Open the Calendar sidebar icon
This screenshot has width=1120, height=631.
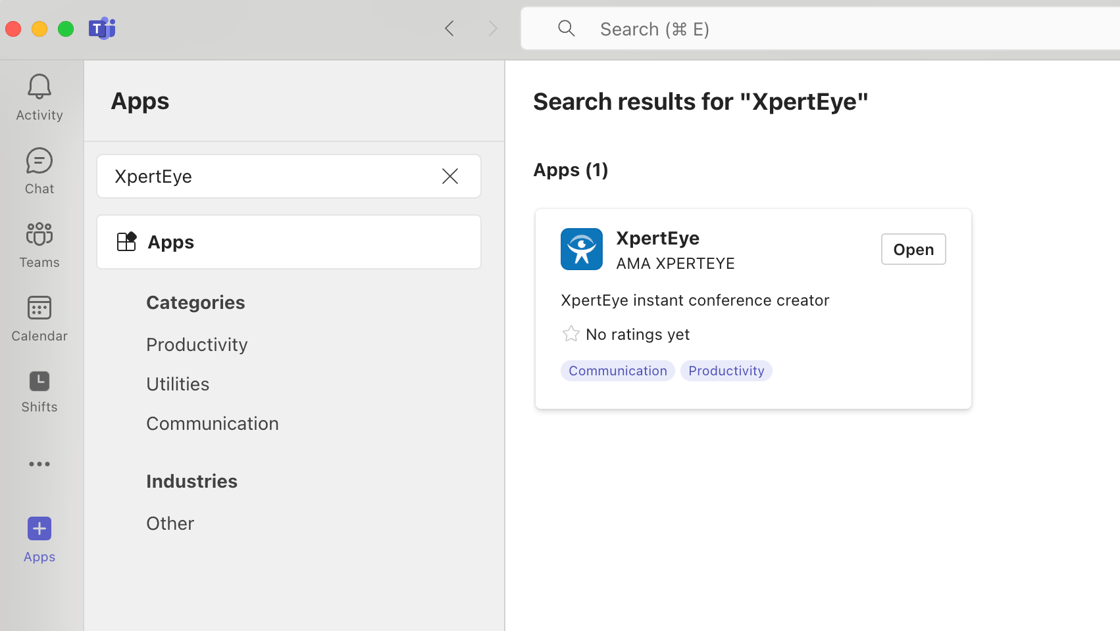(x=39, y=308)
